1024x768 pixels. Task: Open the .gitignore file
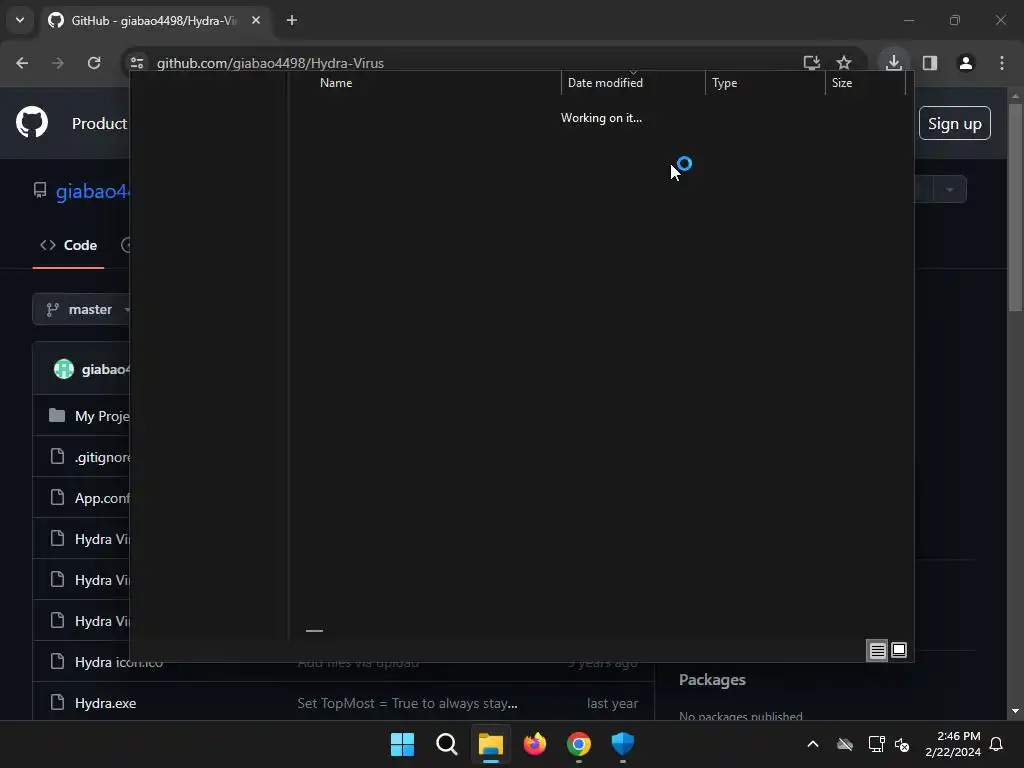pyautogui.click(x=102, y=457)
